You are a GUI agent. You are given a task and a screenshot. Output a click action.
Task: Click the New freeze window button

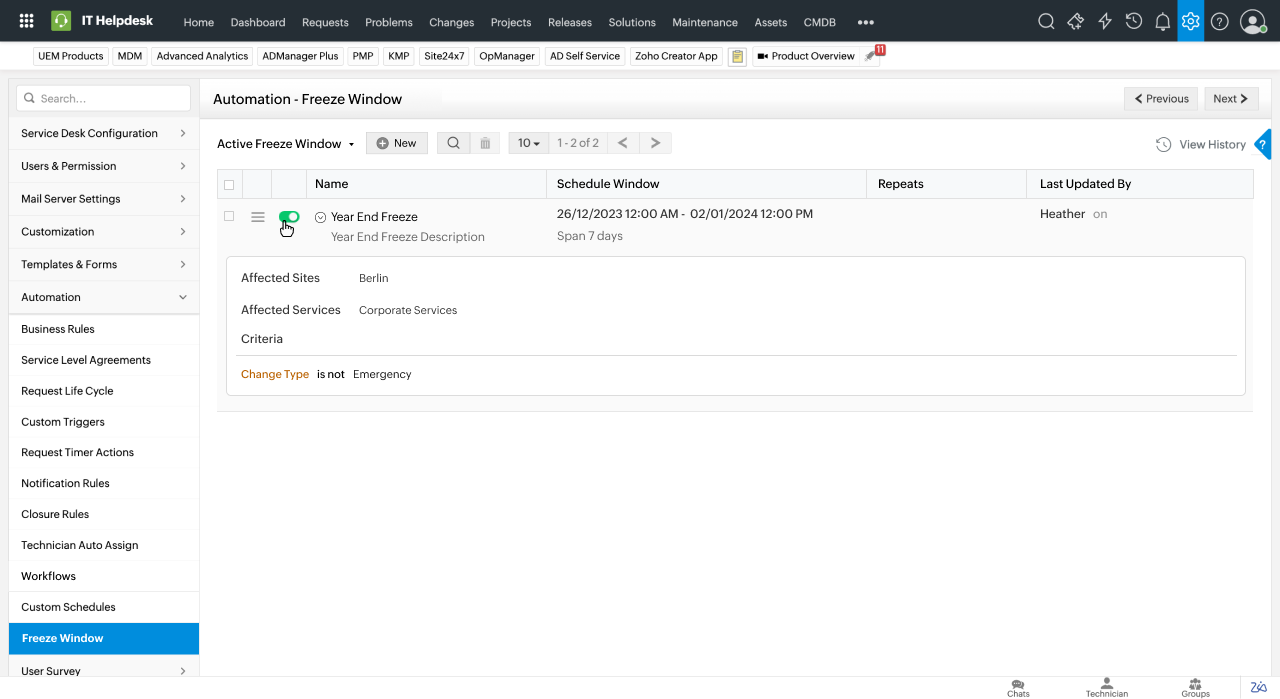[396, 143]
